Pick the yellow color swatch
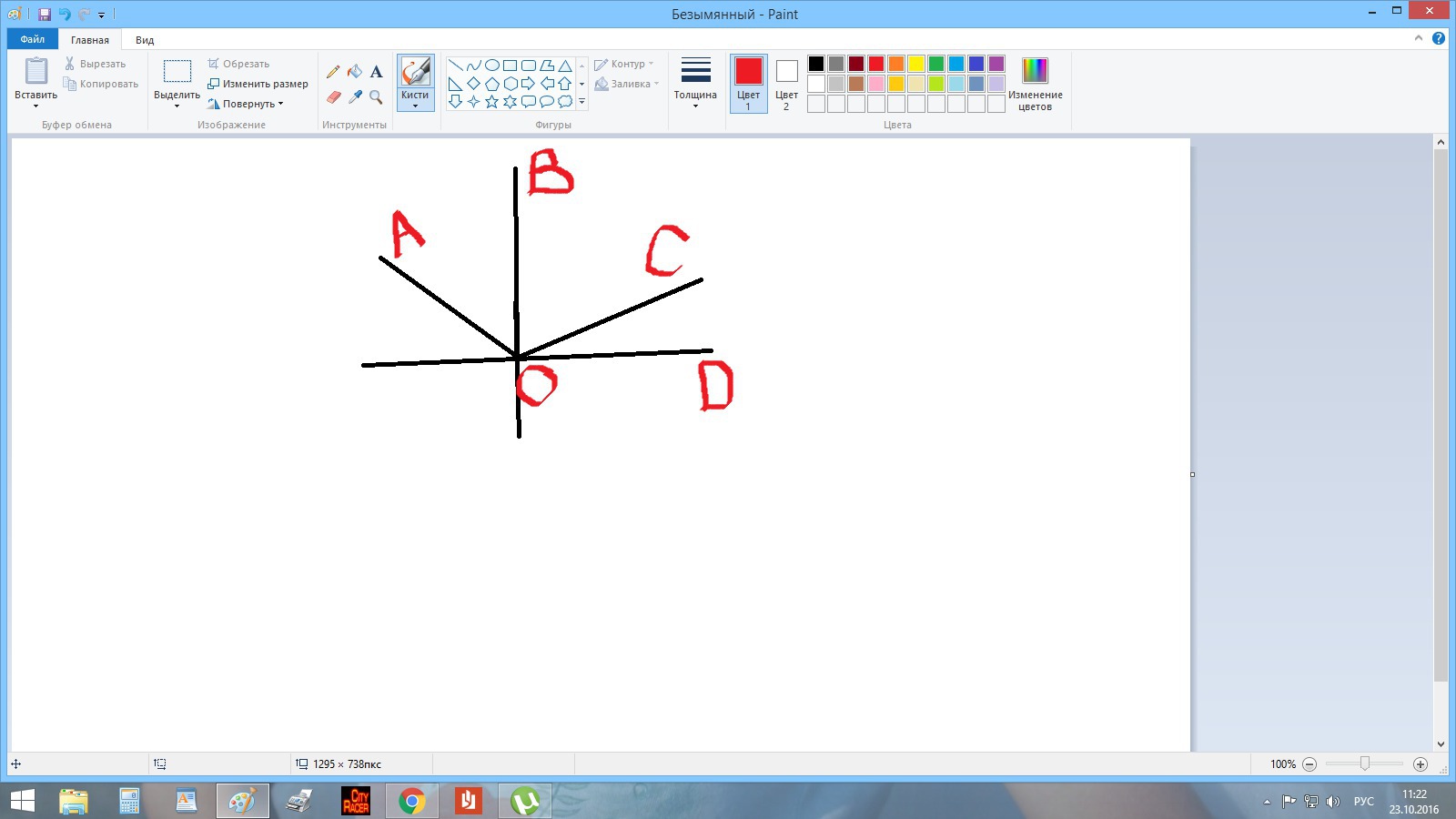The image size is (1456, 819). 915,64
